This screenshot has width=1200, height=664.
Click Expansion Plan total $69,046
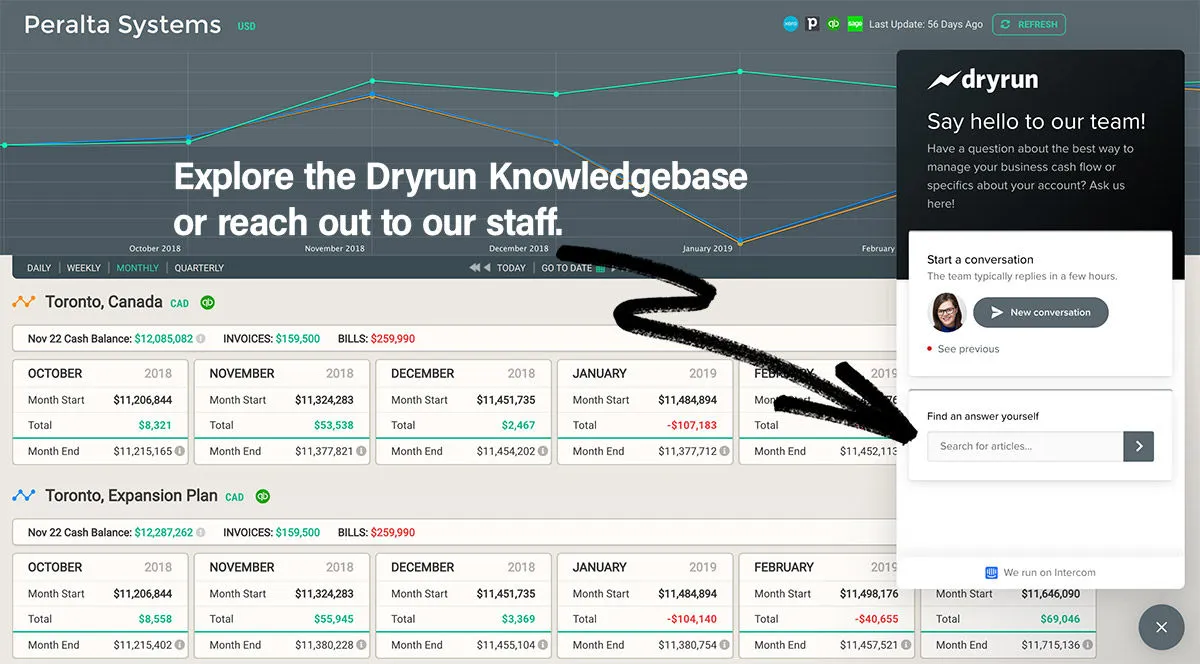coord(1058,619)
